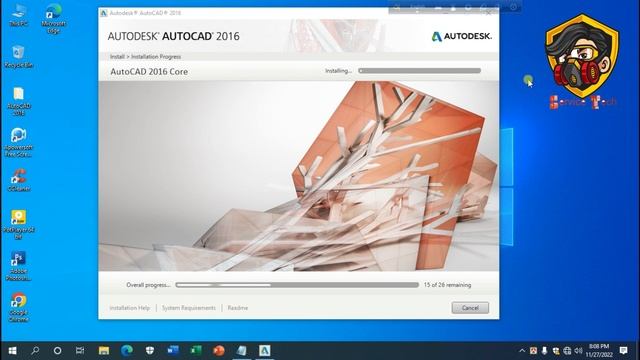
Task: Open Microsoft Edge from the taskbar
Action: coord(127,351)
